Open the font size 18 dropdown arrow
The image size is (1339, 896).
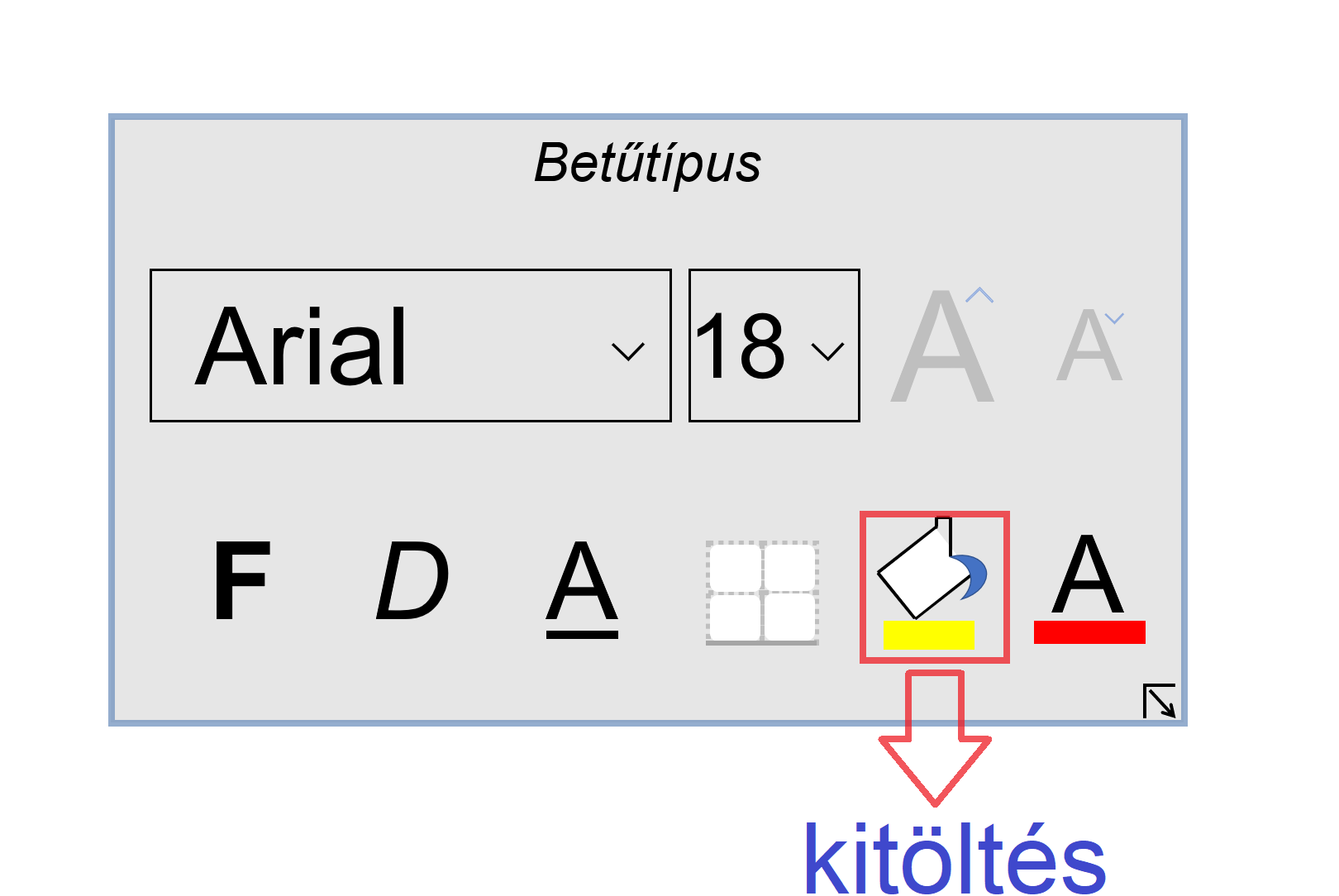827,352
